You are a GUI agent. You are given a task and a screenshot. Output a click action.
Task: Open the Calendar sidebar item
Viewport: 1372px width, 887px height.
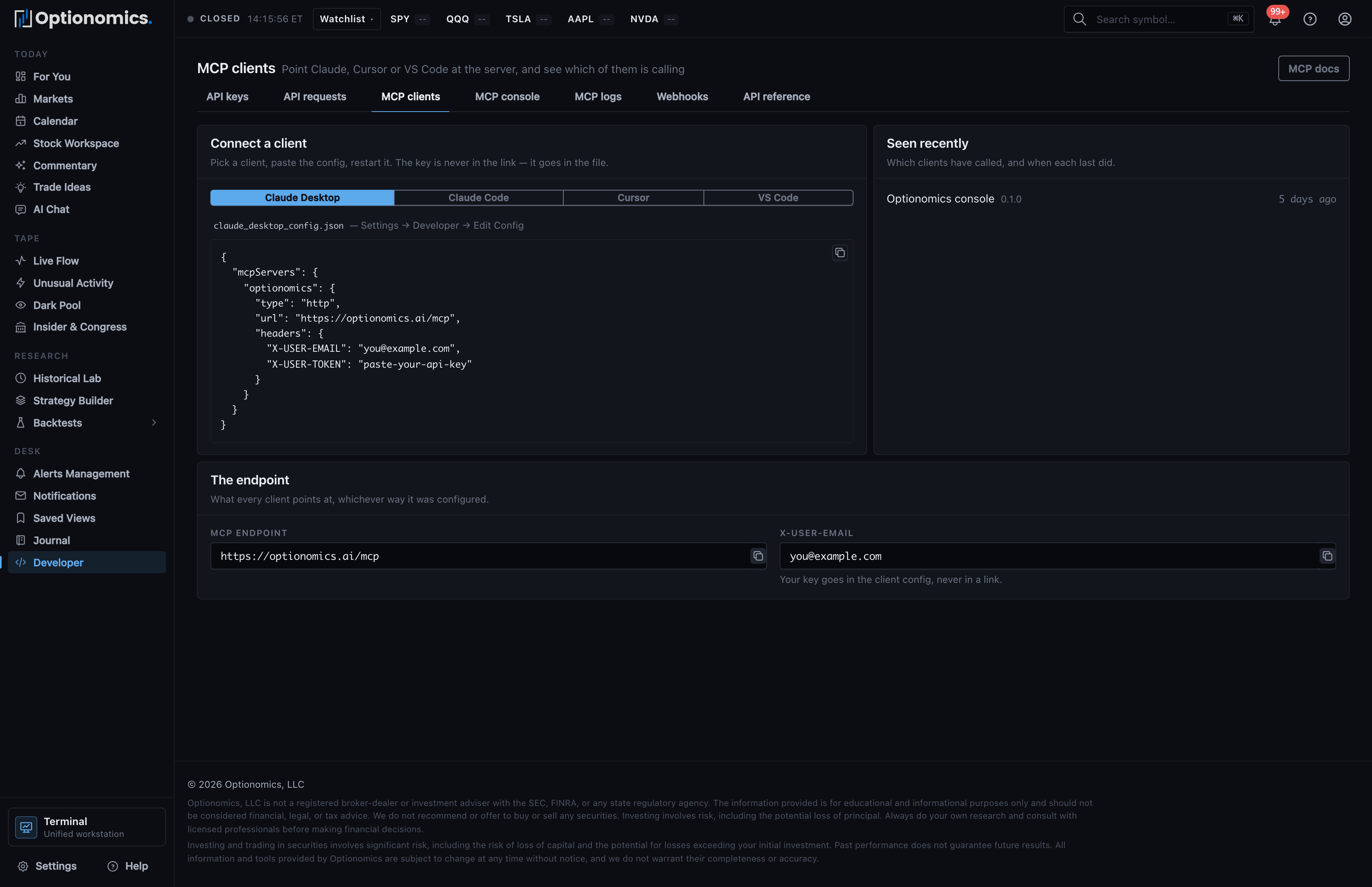click(87, 121)
